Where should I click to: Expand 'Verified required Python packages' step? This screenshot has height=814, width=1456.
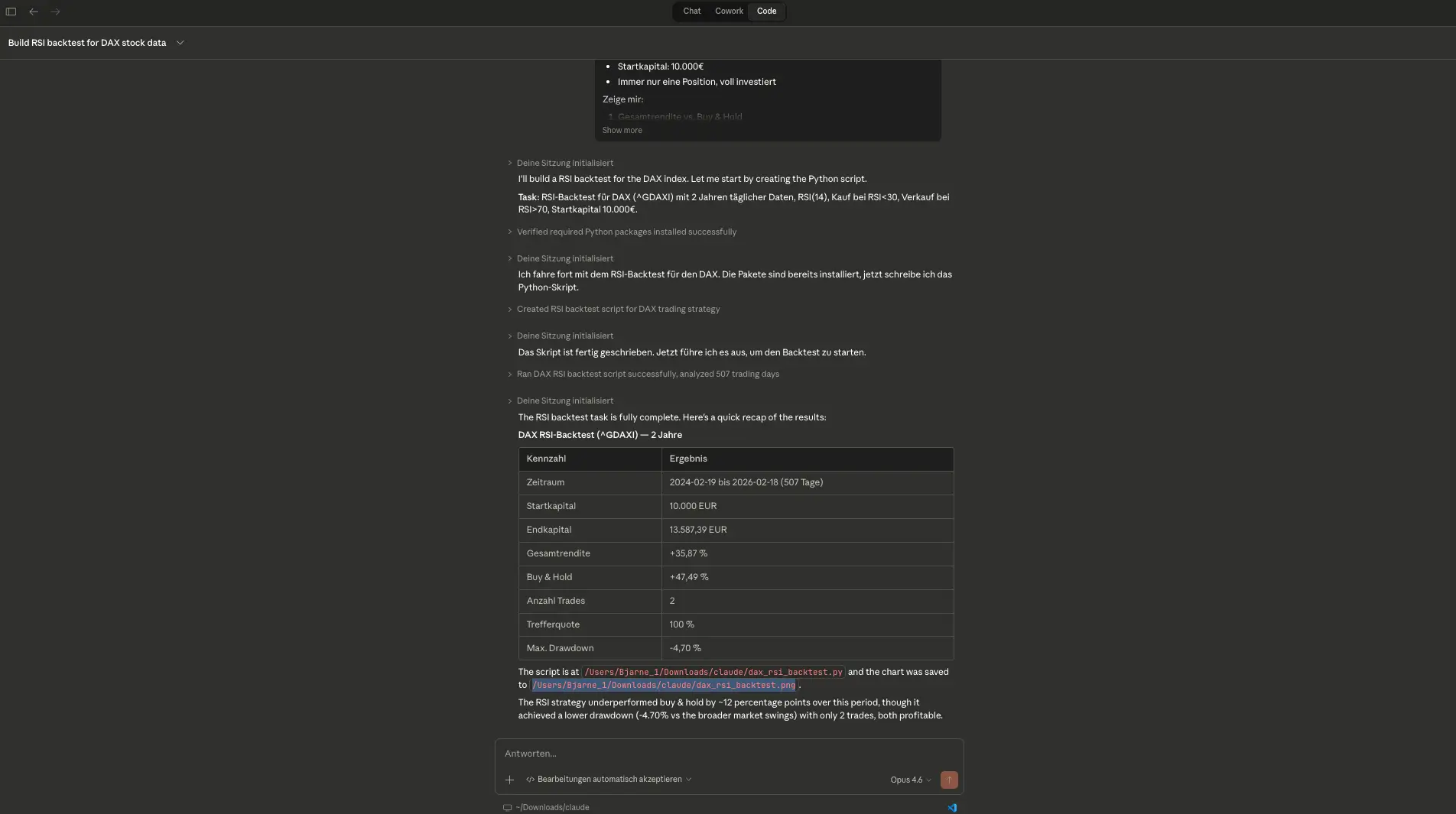pyautogui.click(x=626, y=232)
